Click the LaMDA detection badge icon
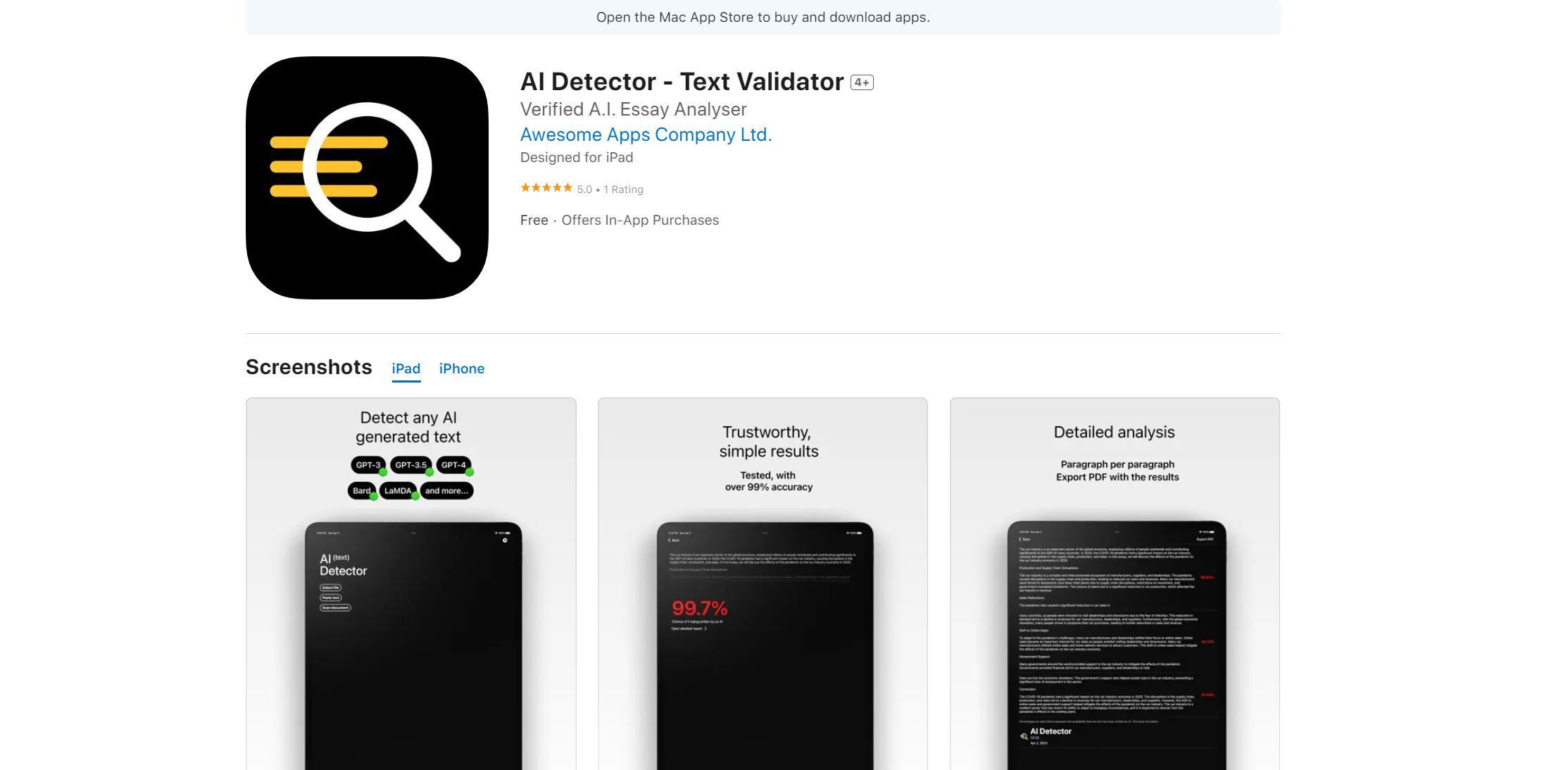Image resolution: width=1568 pixels, height=770 pixels. coord(397,490)
